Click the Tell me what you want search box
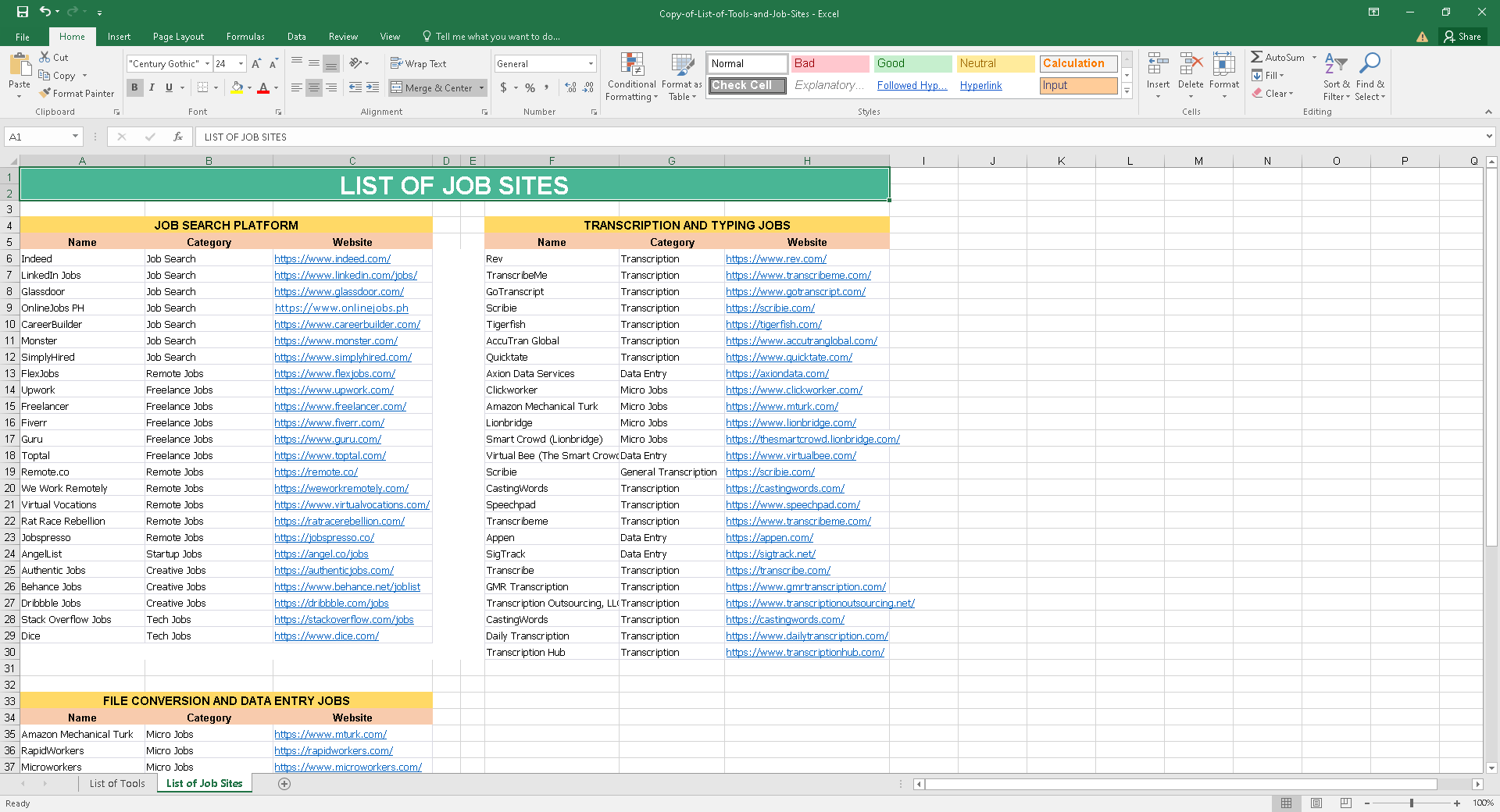The image size is (1500, 812). [x=491, y=37]
